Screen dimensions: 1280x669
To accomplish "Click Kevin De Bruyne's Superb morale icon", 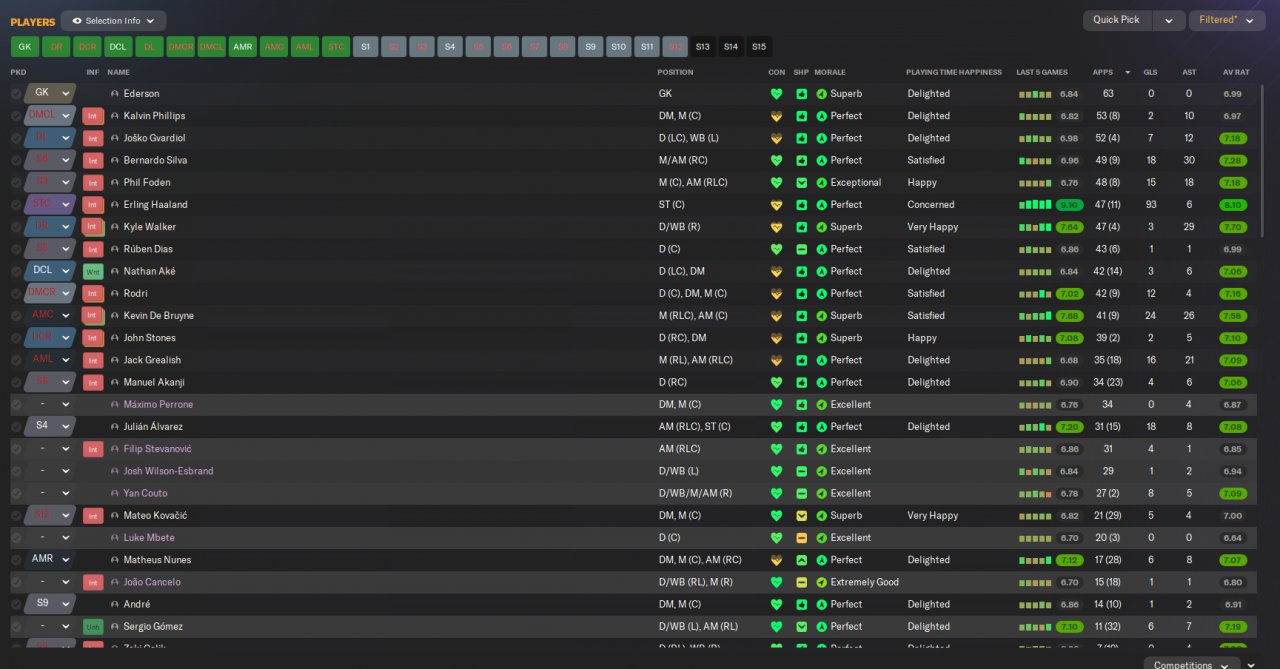I will point(822,316).
